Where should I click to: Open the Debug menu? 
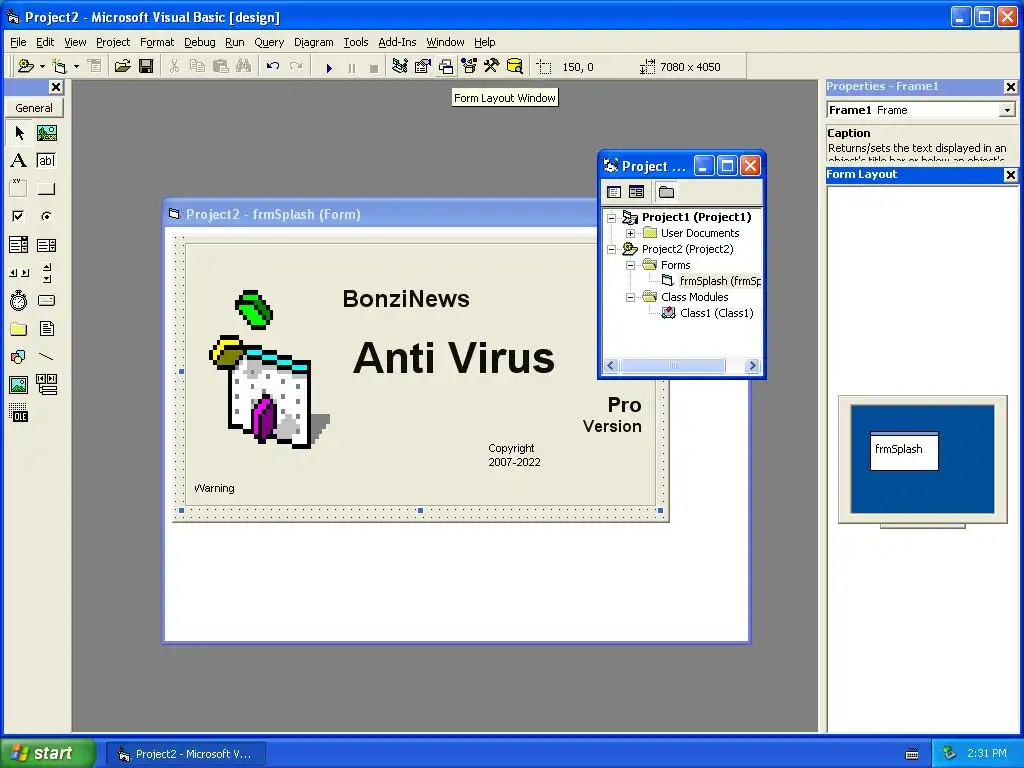click(x=199, y=42)
